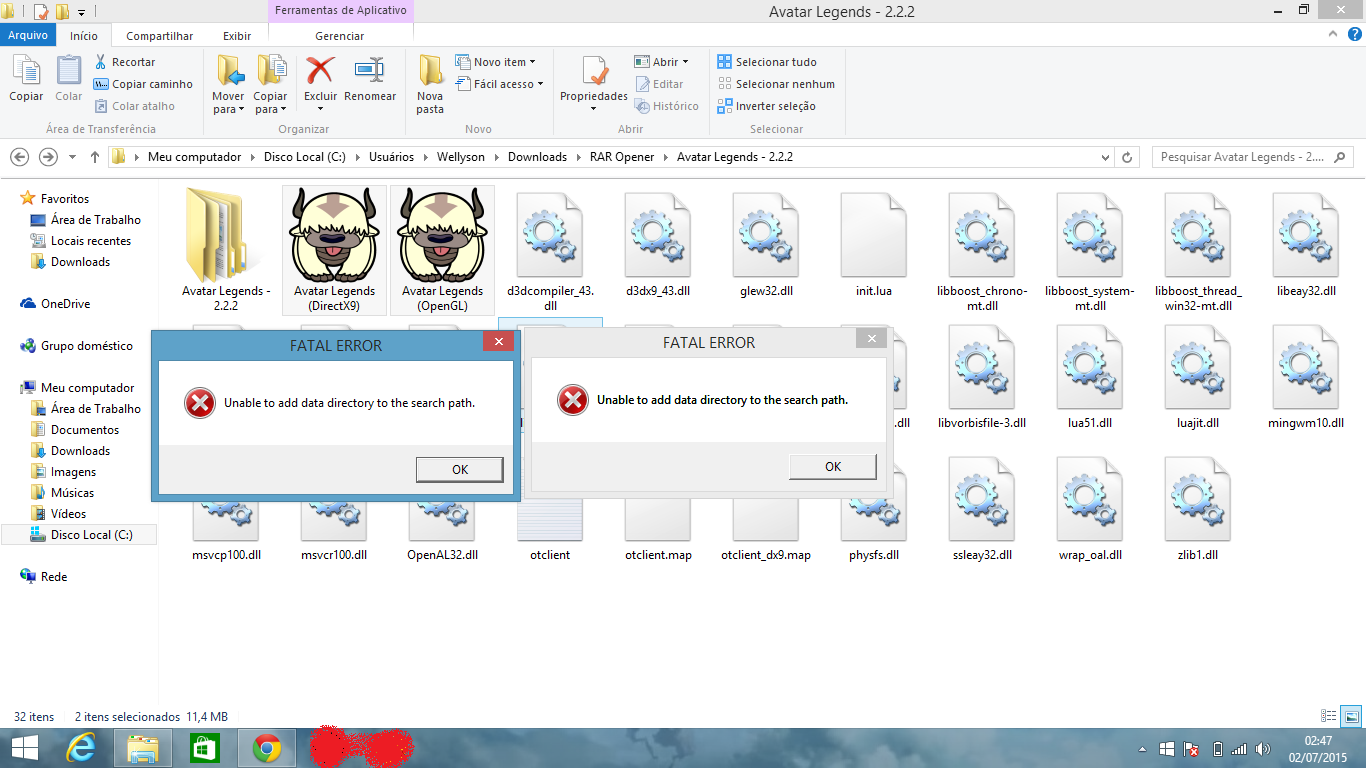Viewport: 1366px width, 768px height.
Task: Click the Colar paste icon
Action: tap(68, 78)
